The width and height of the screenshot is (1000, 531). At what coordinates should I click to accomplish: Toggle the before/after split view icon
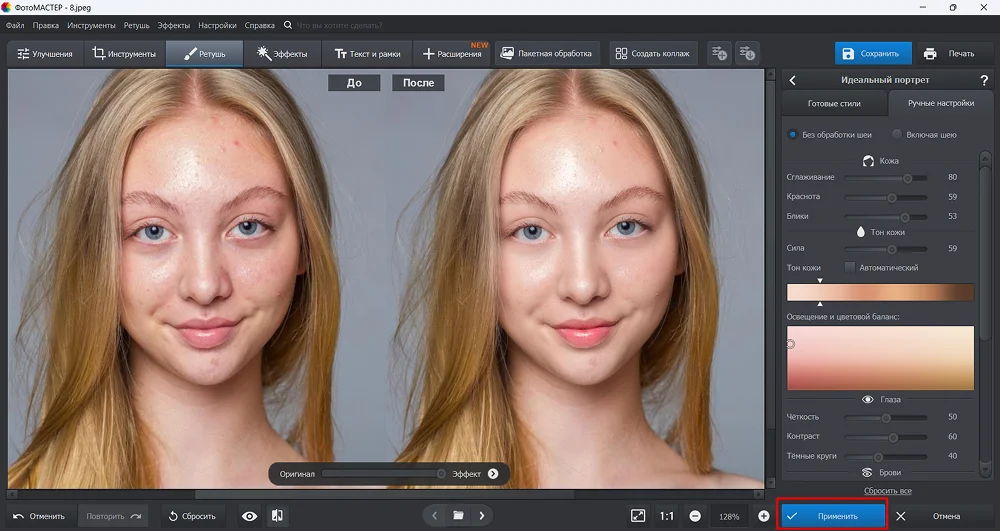pos(277,516)
